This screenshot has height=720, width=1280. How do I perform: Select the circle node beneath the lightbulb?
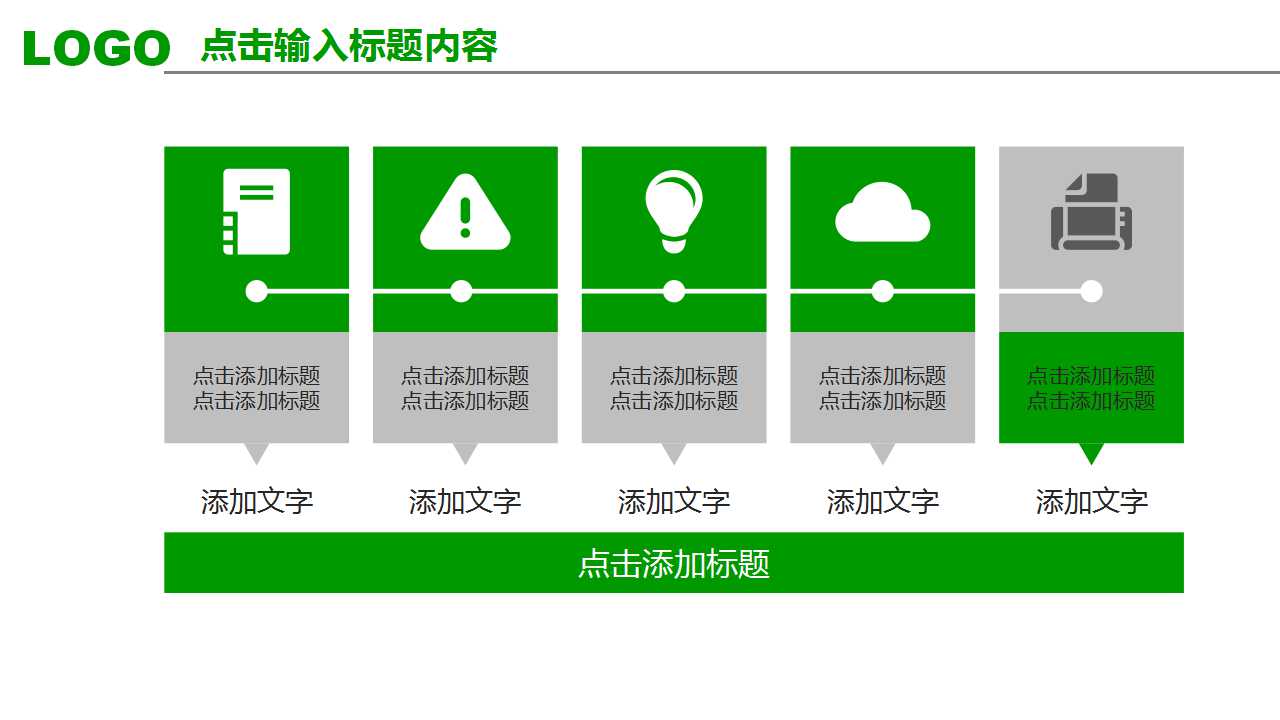point(673,292)
